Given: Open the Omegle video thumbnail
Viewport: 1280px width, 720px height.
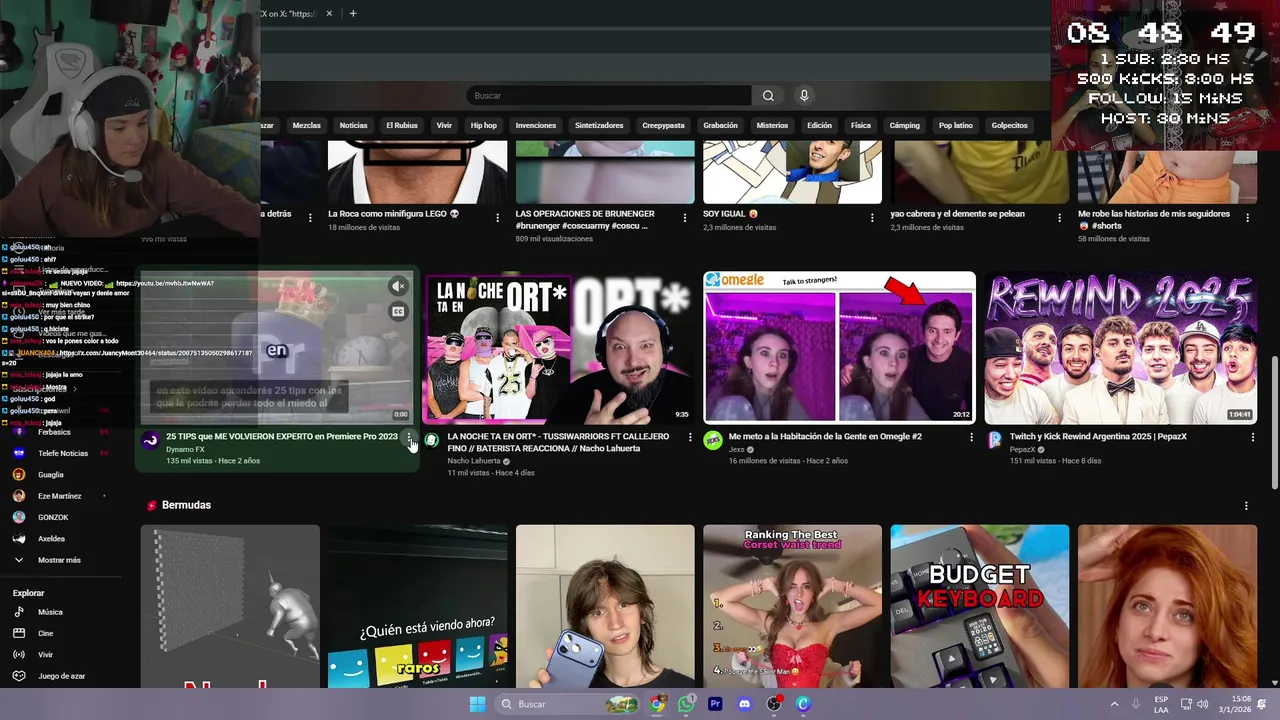Looking at the screenshot, I should click(x=839, y=348).
